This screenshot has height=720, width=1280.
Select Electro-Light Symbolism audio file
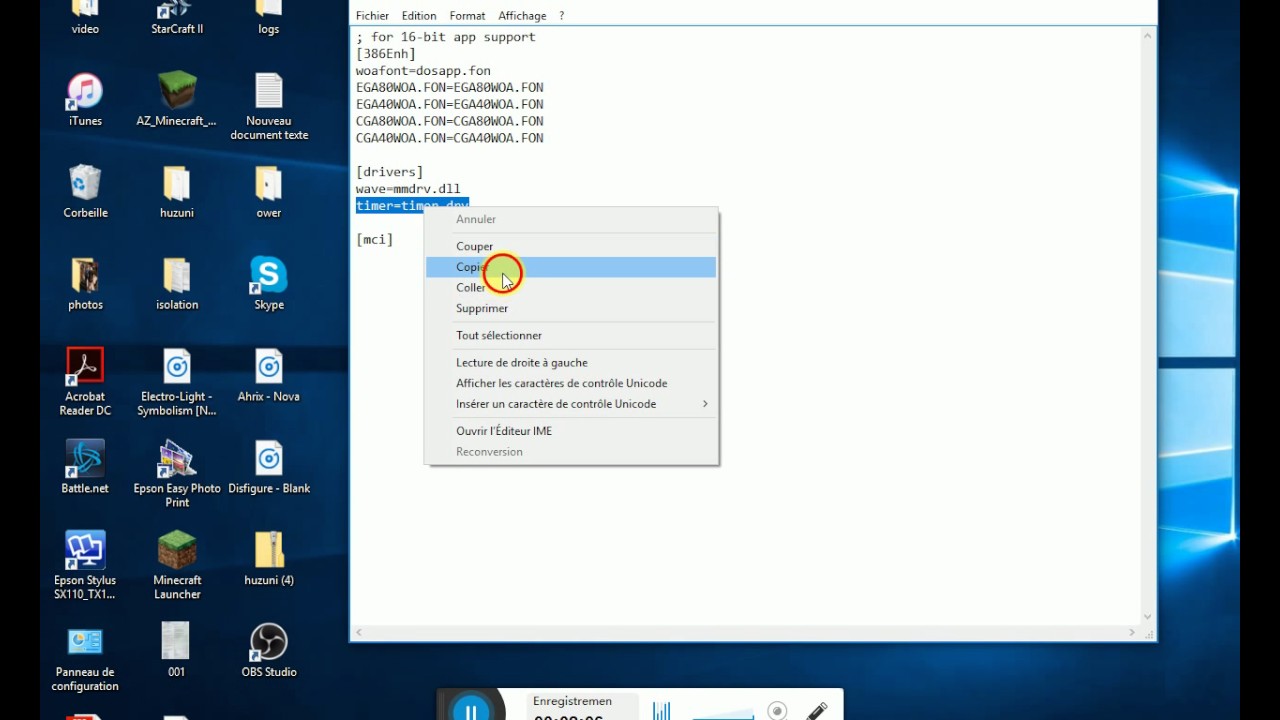177,382
